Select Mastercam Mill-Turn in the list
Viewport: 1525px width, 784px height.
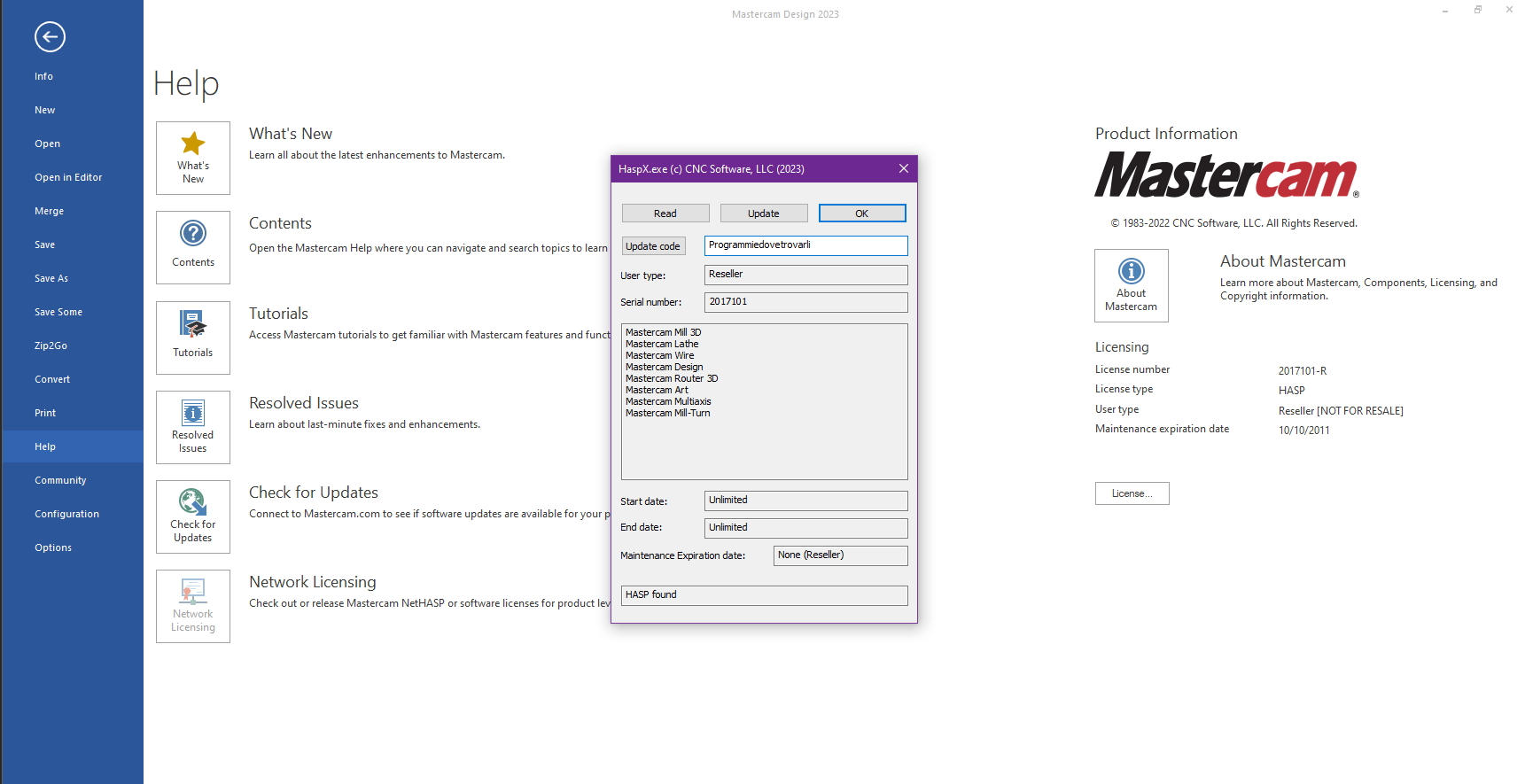tap(667, 413)
